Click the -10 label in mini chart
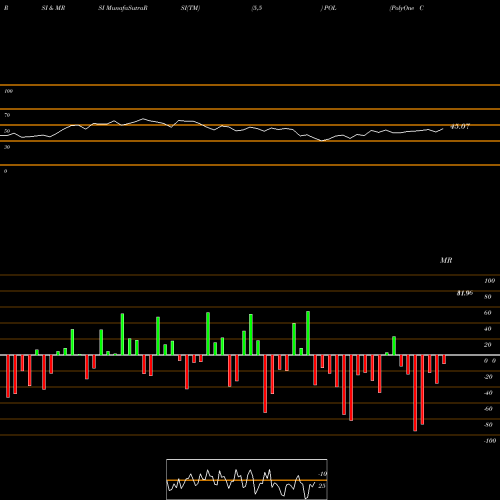Image resolution: width=500 pixels, height=500 pixels. (322, 474)
